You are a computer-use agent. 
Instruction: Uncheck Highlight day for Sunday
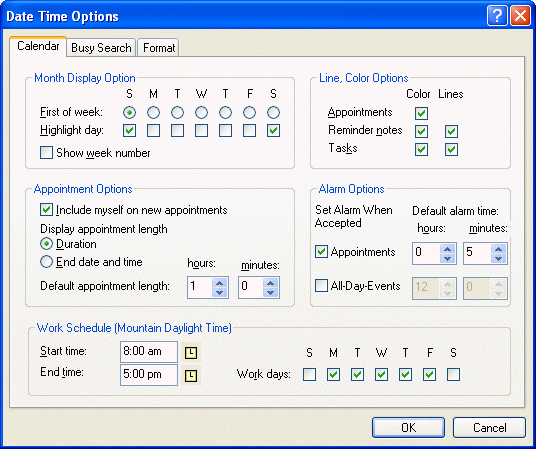point(129,130)
